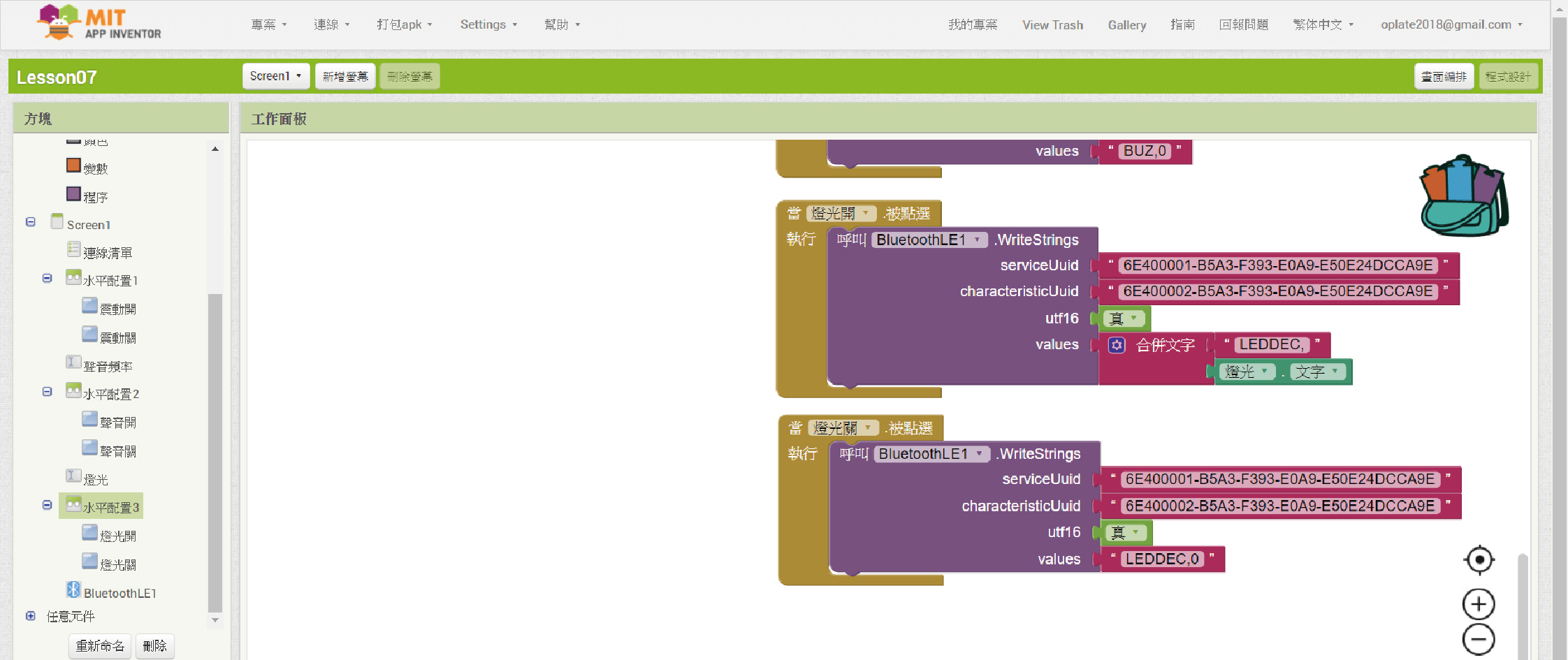Zoom in with the plus icon
The height and width of the screenshot is (660, 1568).
[1479, 604]
